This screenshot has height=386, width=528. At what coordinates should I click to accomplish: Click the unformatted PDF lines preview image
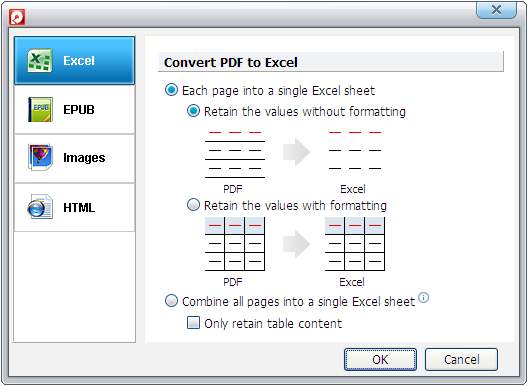click(x=235, y=154)
